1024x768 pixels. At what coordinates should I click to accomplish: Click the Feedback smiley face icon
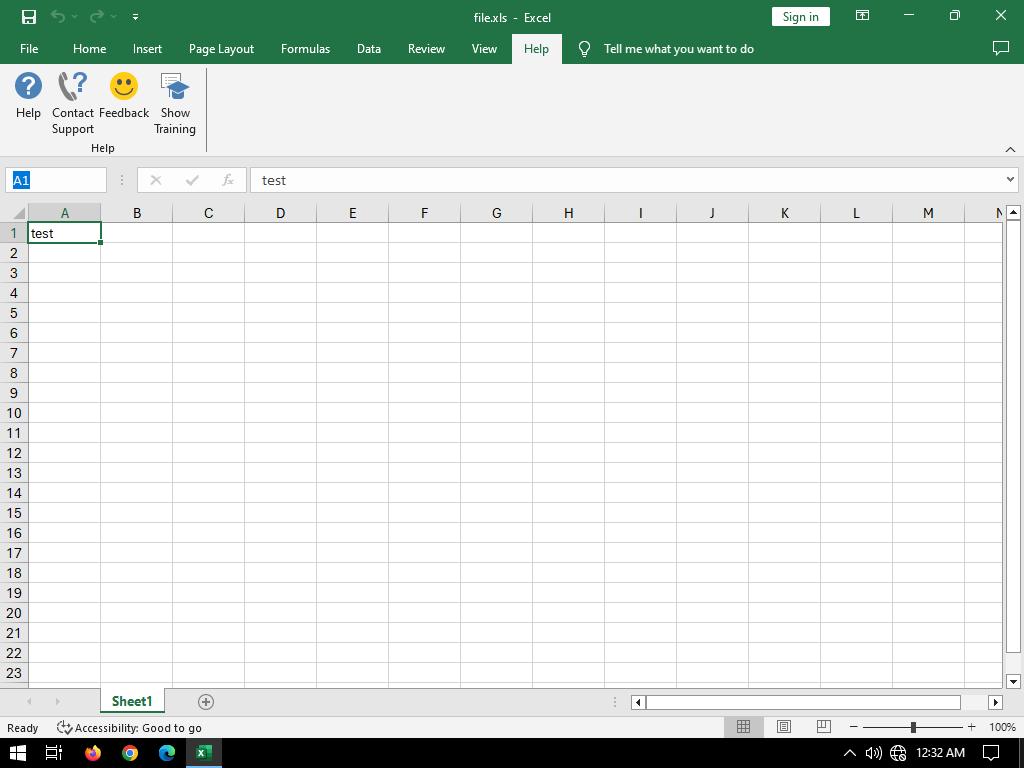pyautogui.click(x=124, y=87)
